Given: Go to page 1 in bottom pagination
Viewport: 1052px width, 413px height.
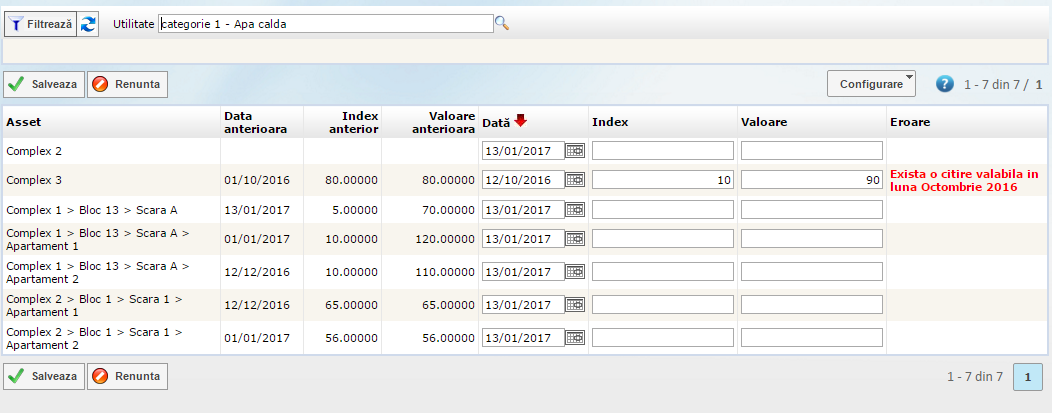Looking at the screenshot, I should 1028,377.
